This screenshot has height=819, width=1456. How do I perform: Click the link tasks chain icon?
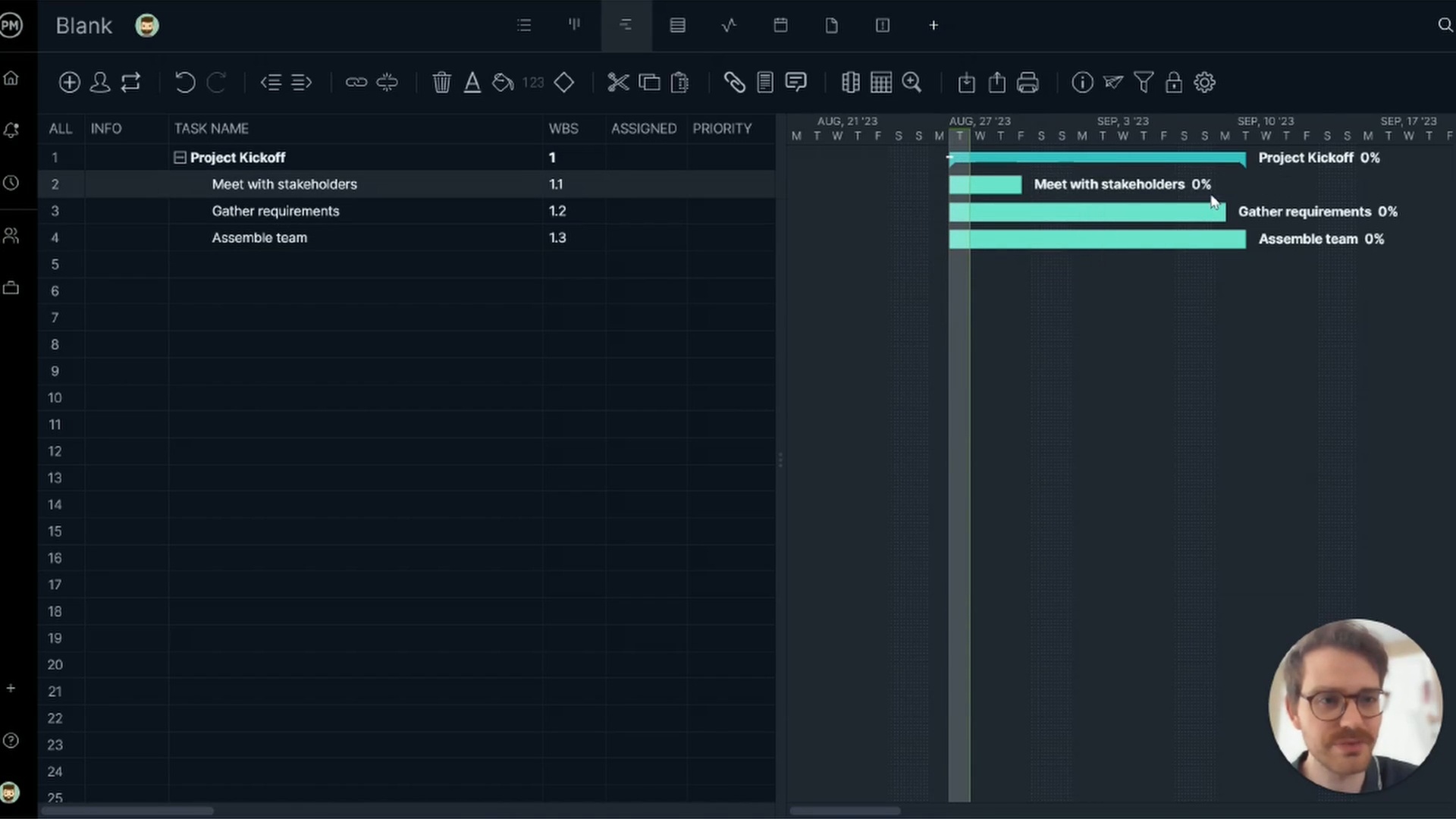tap(356, 82)
